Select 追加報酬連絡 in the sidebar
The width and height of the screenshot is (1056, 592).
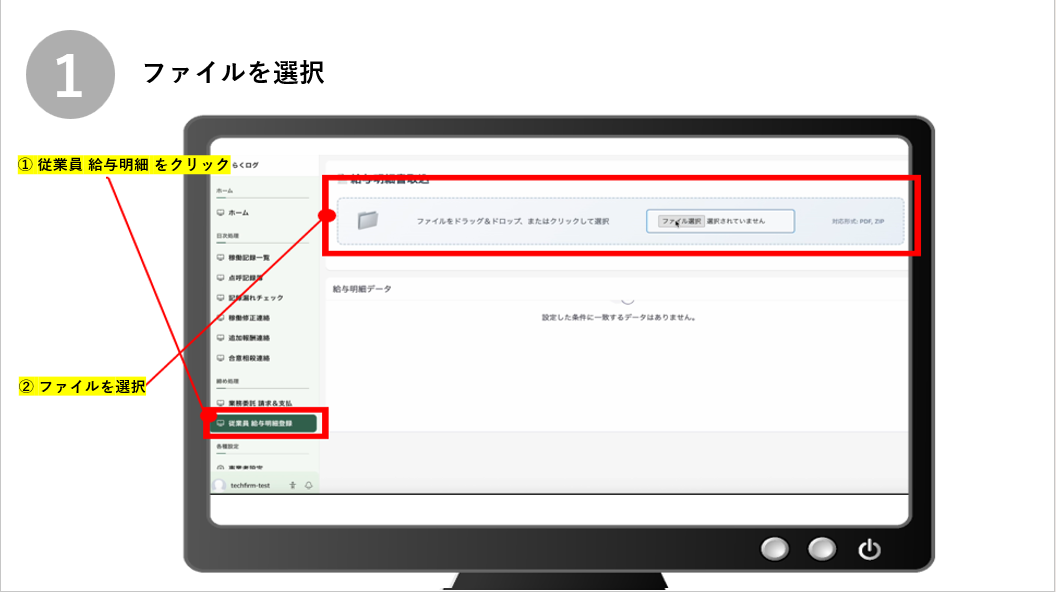coord(249,338)
